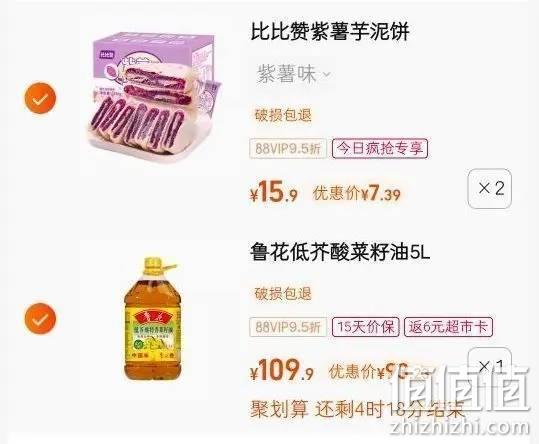Tap the 聚划算 countdown notice
The image size is (539, 444).
click(358, 409)
